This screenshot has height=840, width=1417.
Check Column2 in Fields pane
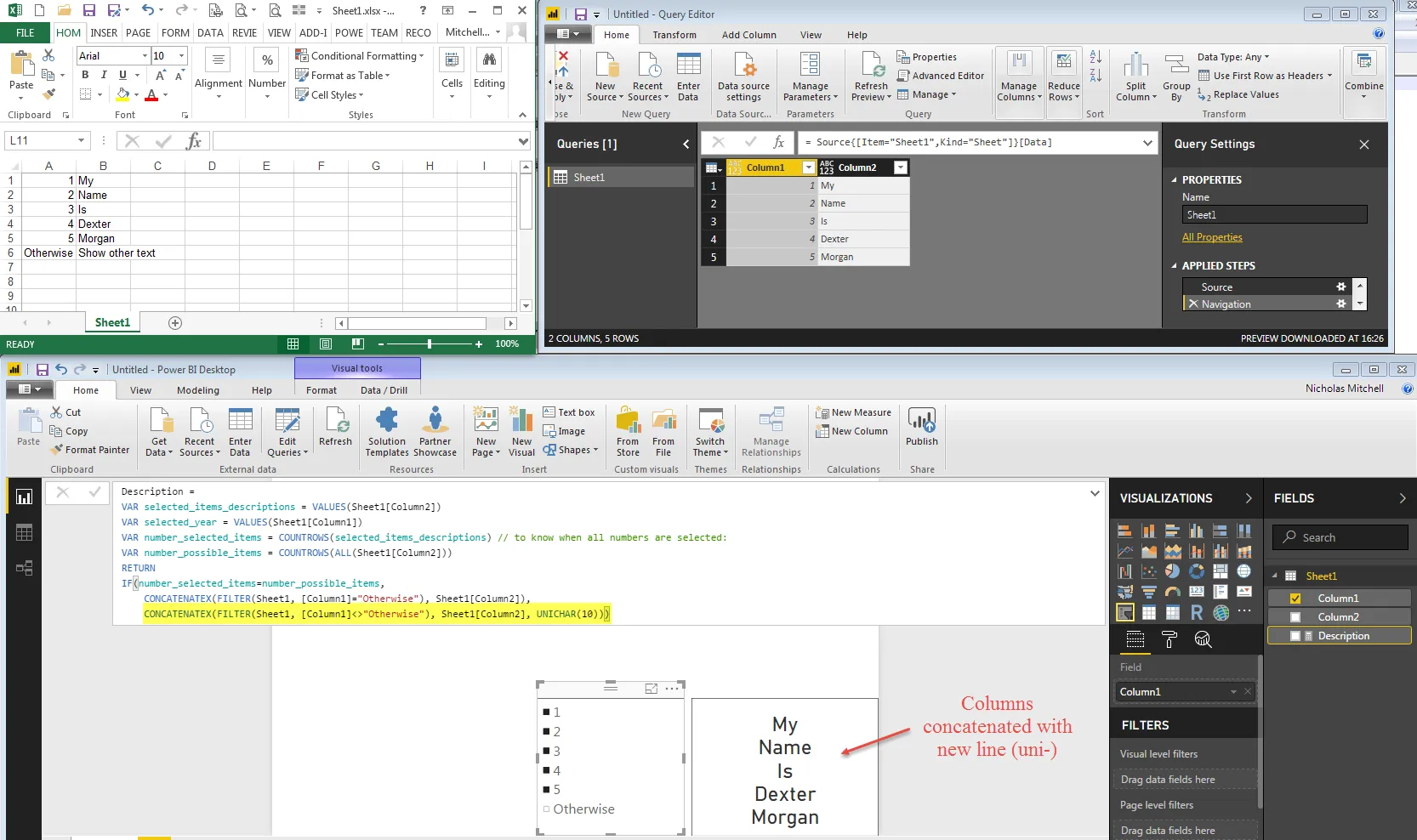1295,617
